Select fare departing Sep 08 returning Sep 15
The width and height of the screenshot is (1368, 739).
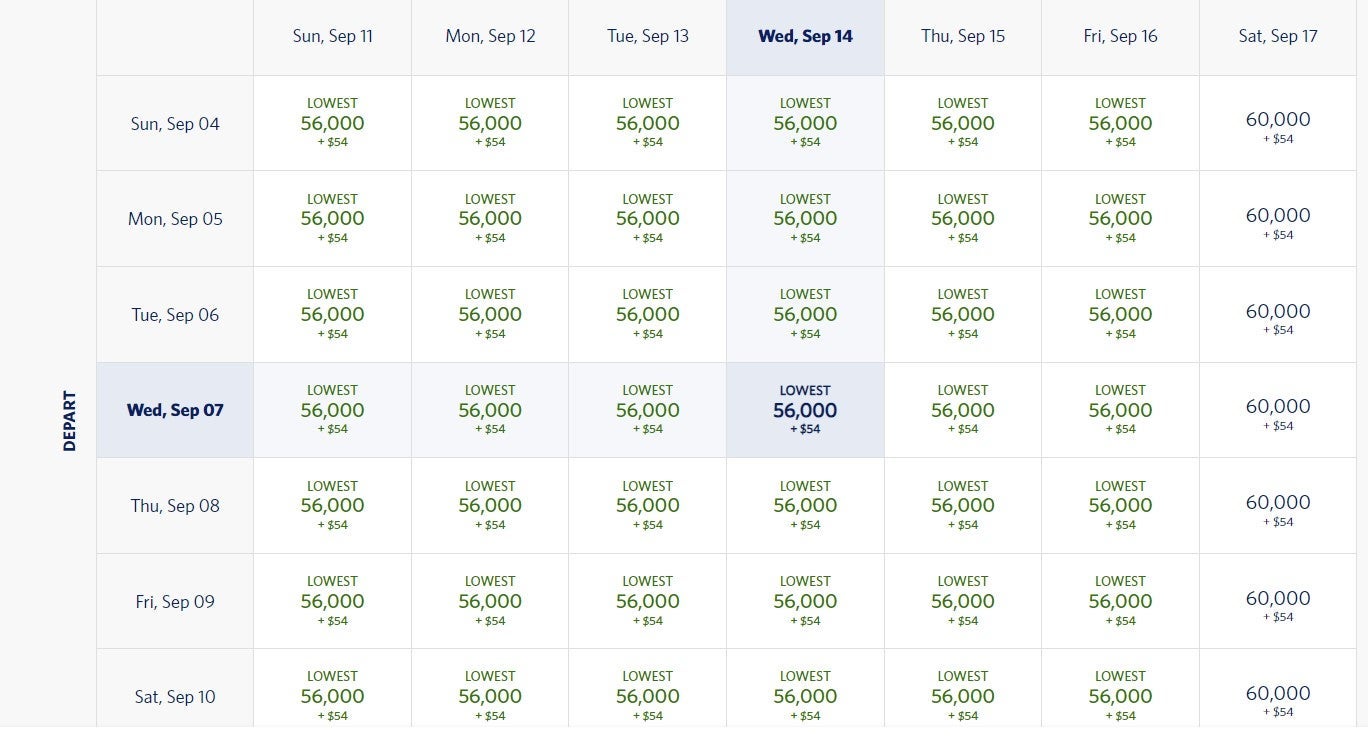click(x=962, y=505)
